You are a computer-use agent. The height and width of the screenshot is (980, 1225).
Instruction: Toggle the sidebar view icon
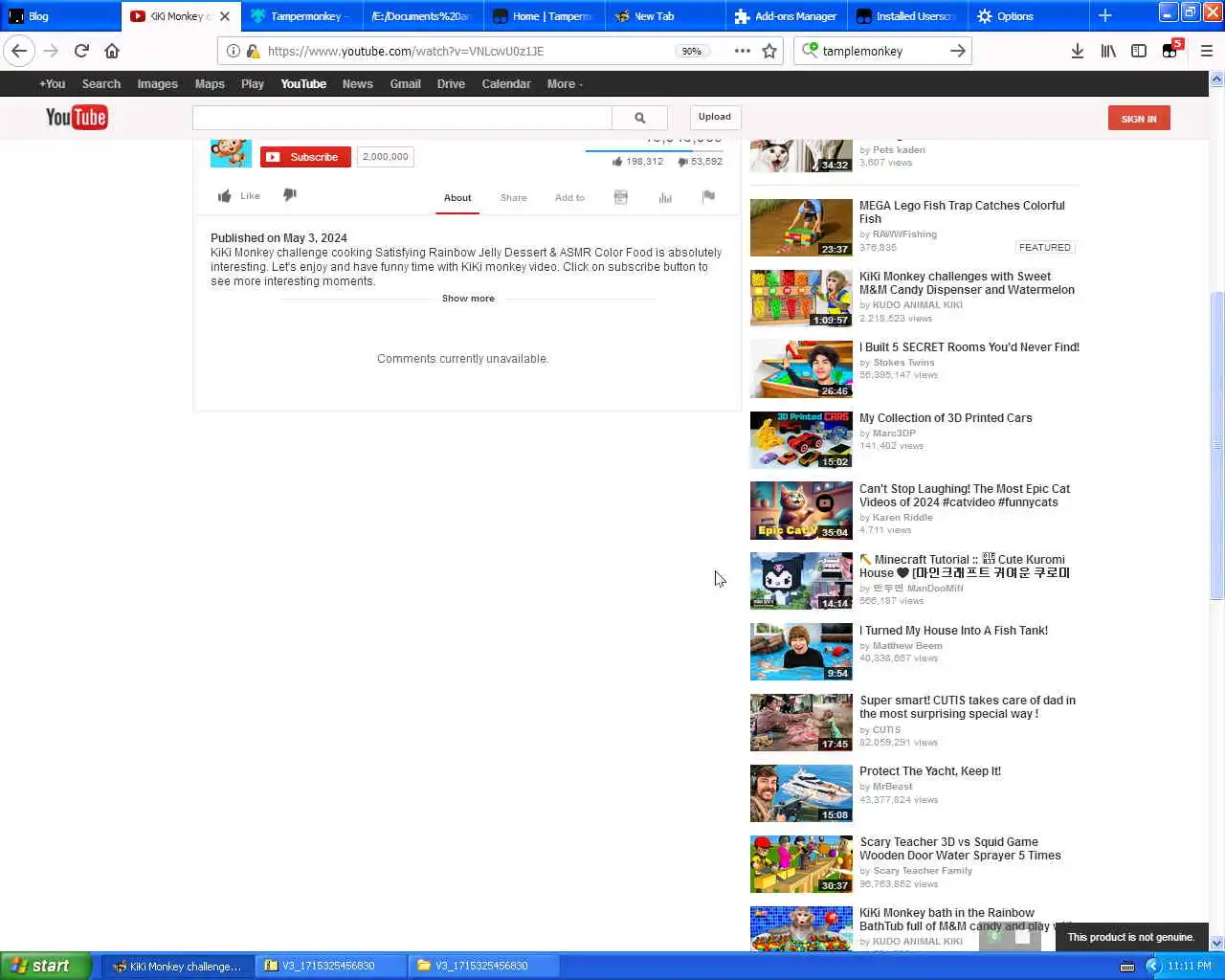(1139, 51)
